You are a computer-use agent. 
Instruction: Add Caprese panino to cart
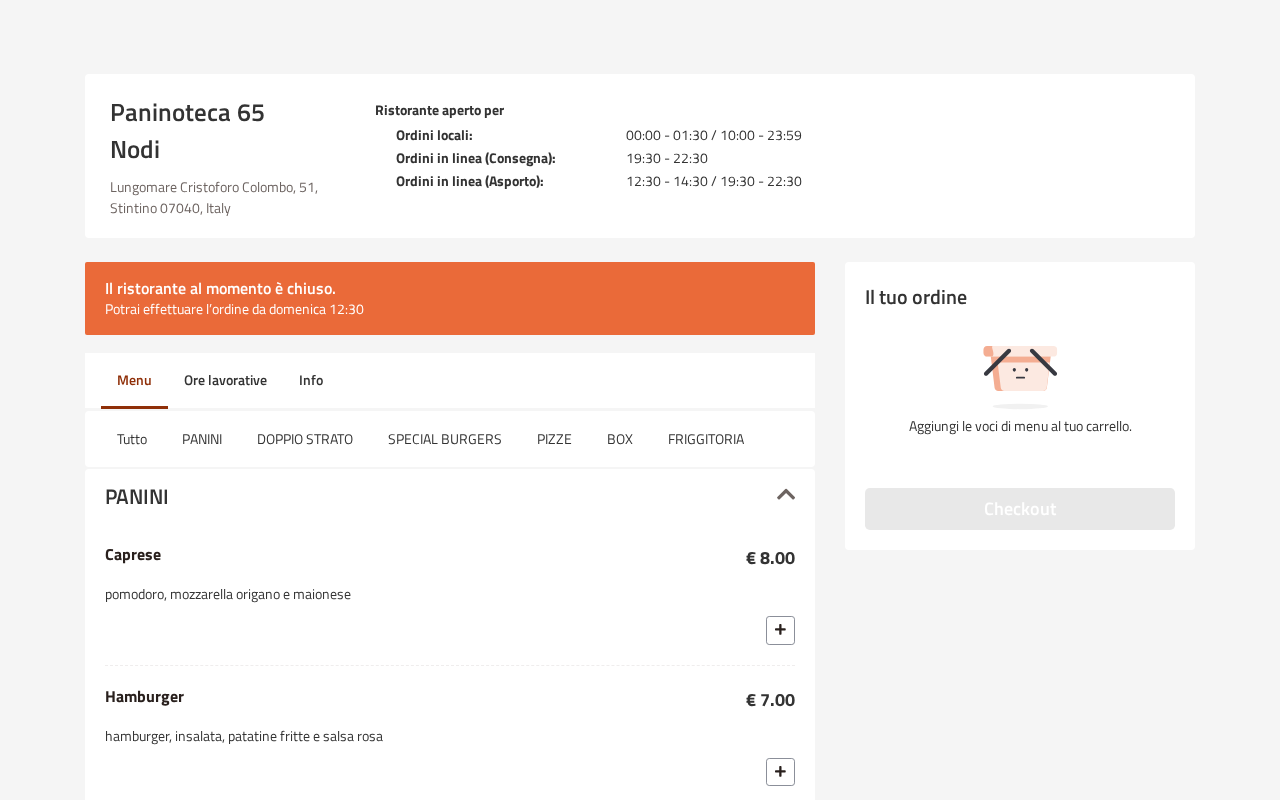(x=780, y=630)
